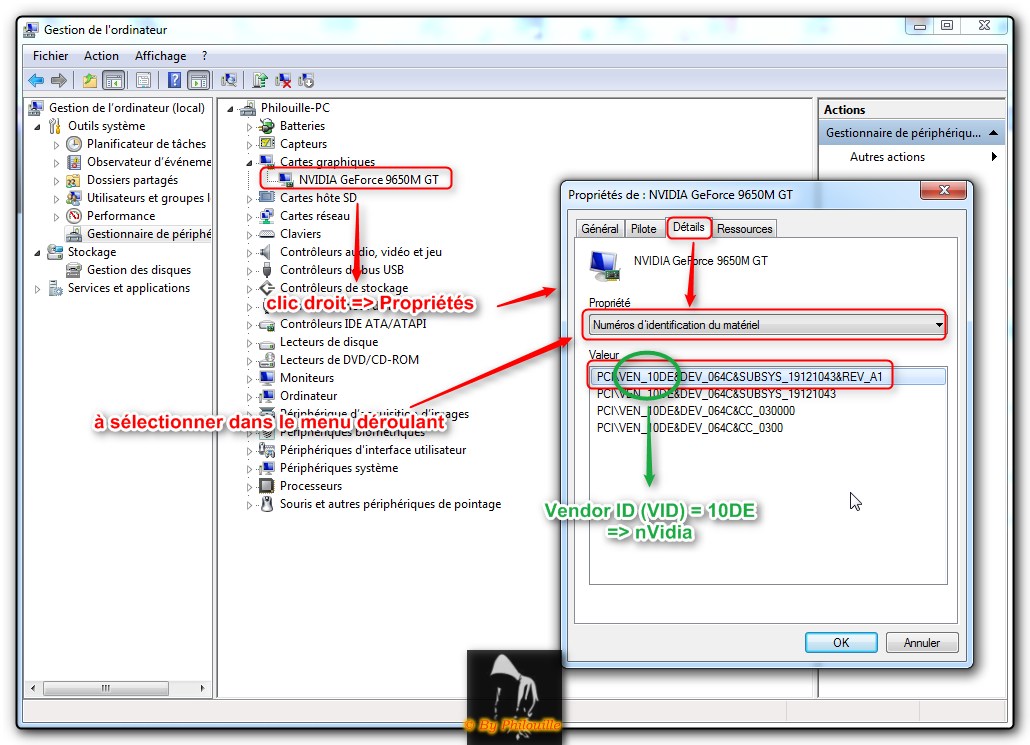Click the Capteurs category icon
The height and width of the screenshot is (745, 1030).
click(x=266, y=143)
